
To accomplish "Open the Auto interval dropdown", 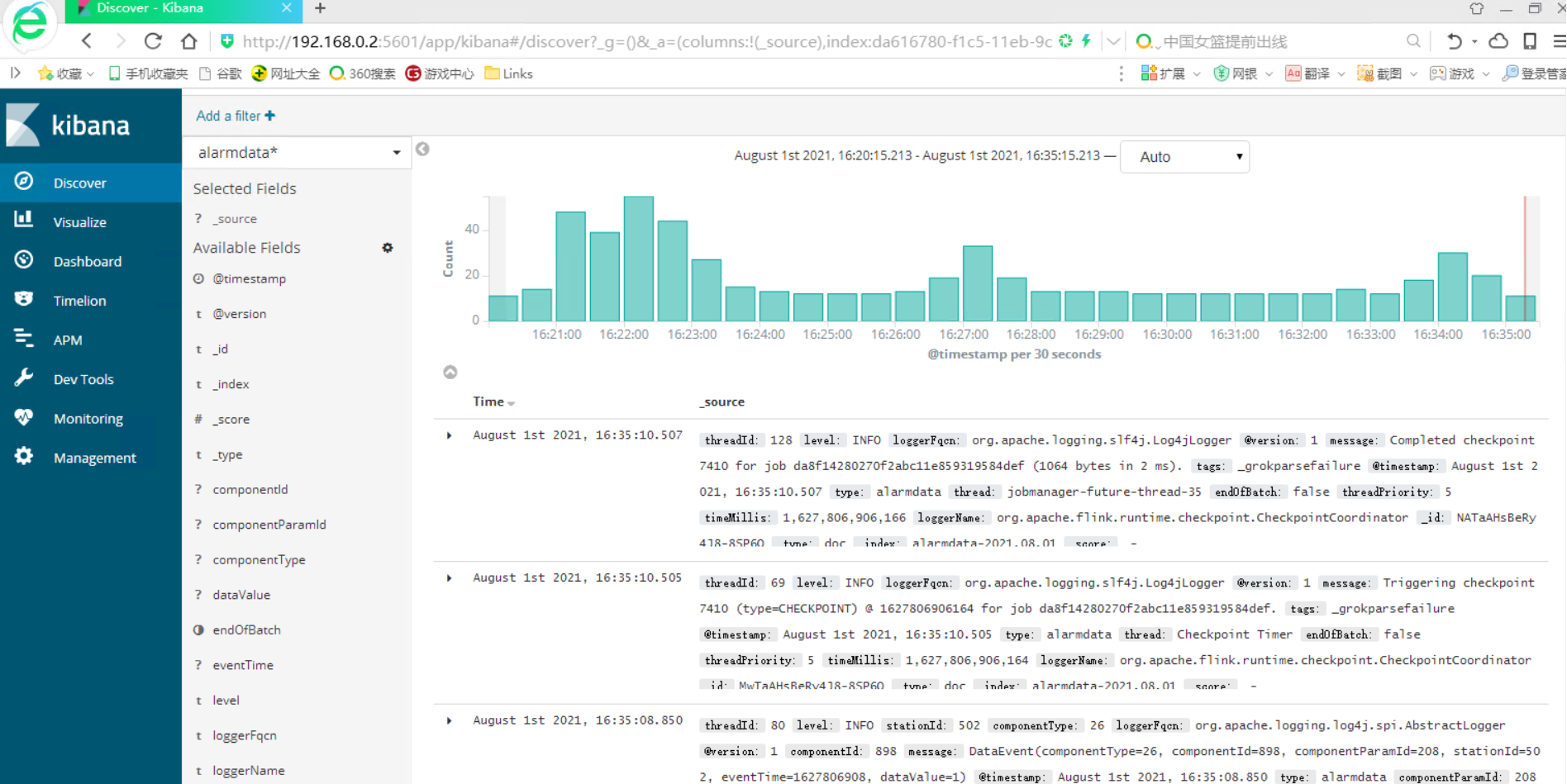I will 1184,157.
